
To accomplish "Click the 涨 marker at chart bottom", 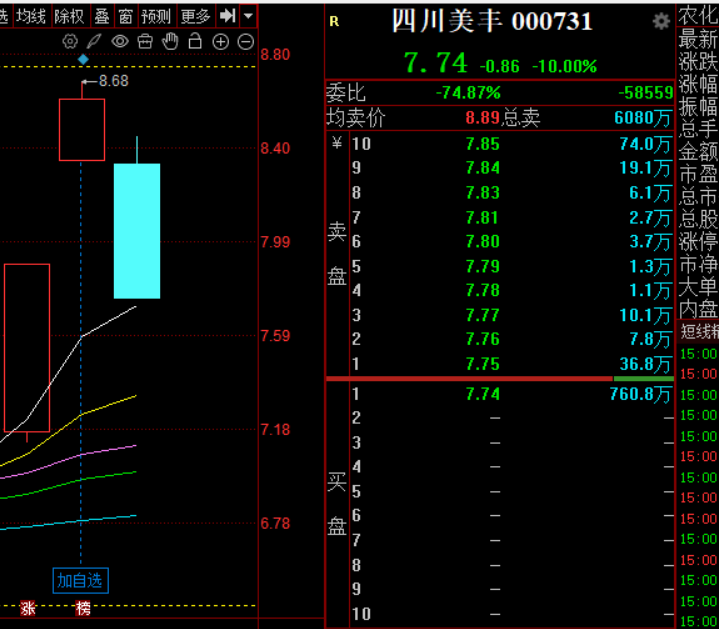I will [x=28, y=608].
